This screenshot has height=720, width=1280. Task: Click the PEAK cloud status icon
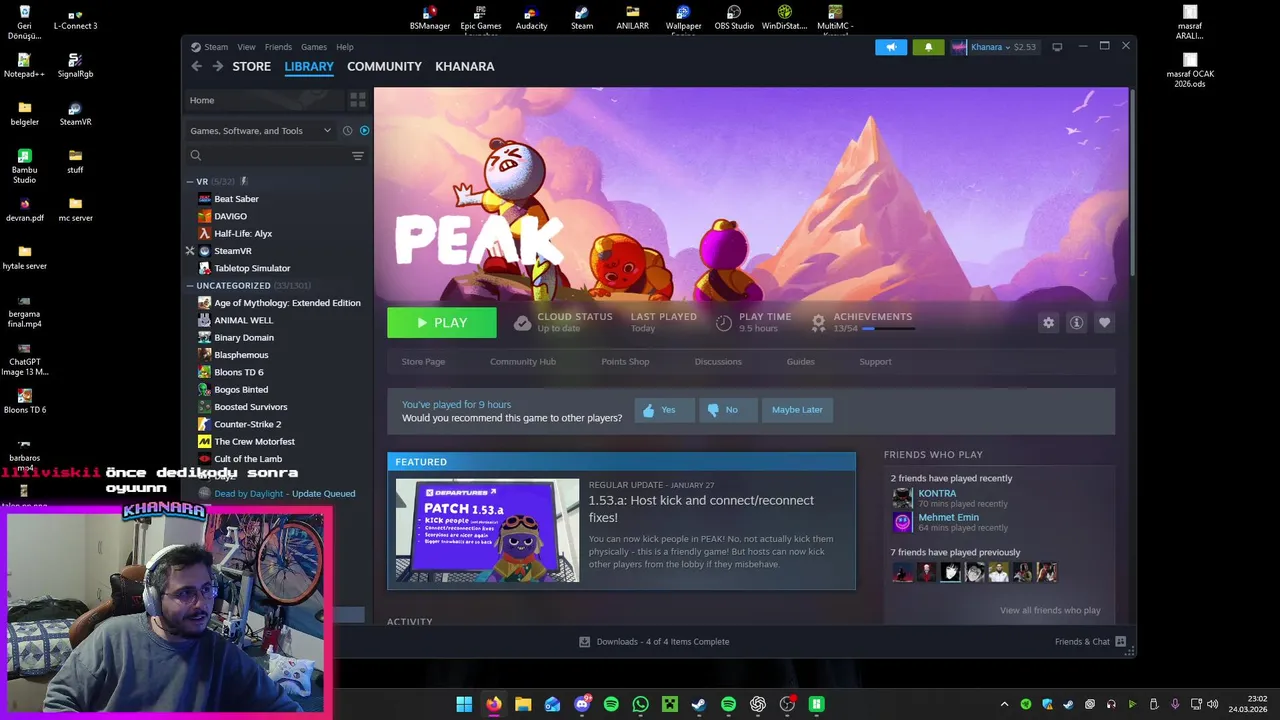522,322
